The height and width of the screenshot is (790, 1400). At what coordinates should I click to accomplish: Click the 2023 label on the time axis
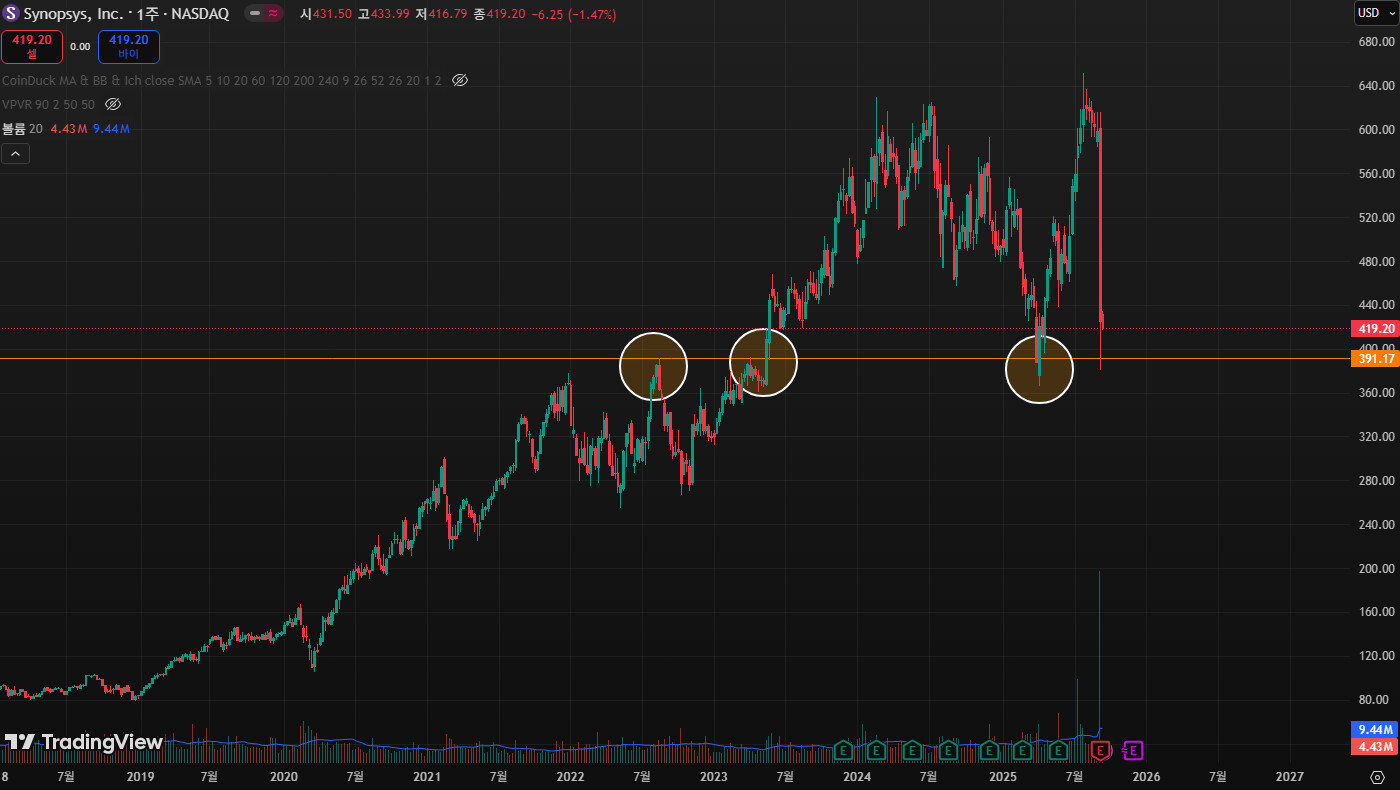(x=714, y=776)
